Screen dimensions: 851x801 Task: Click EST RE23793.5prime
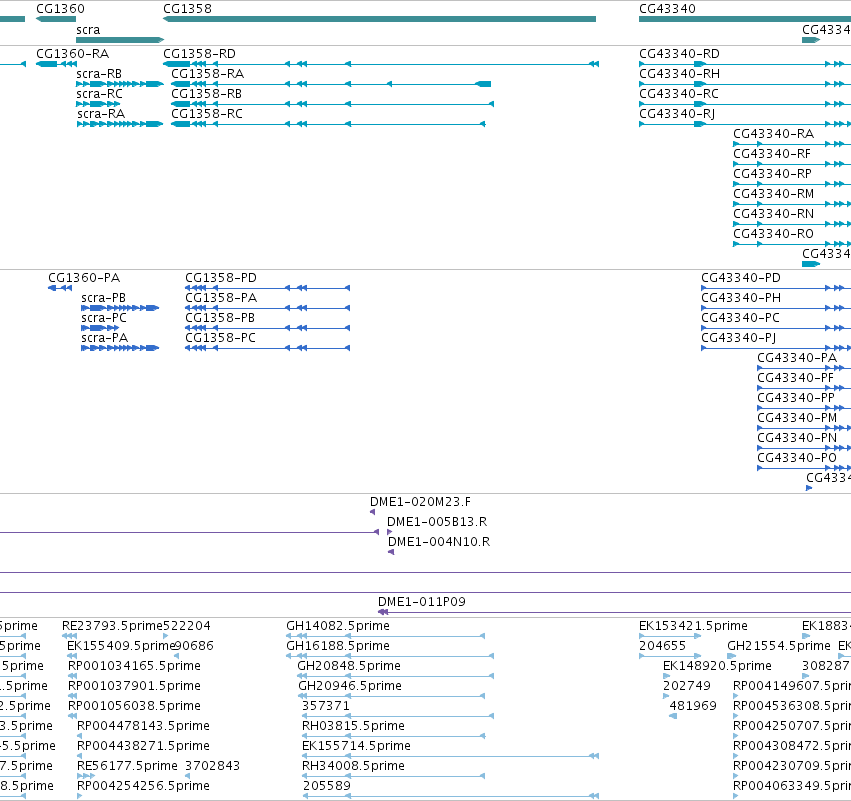[112, 626]
